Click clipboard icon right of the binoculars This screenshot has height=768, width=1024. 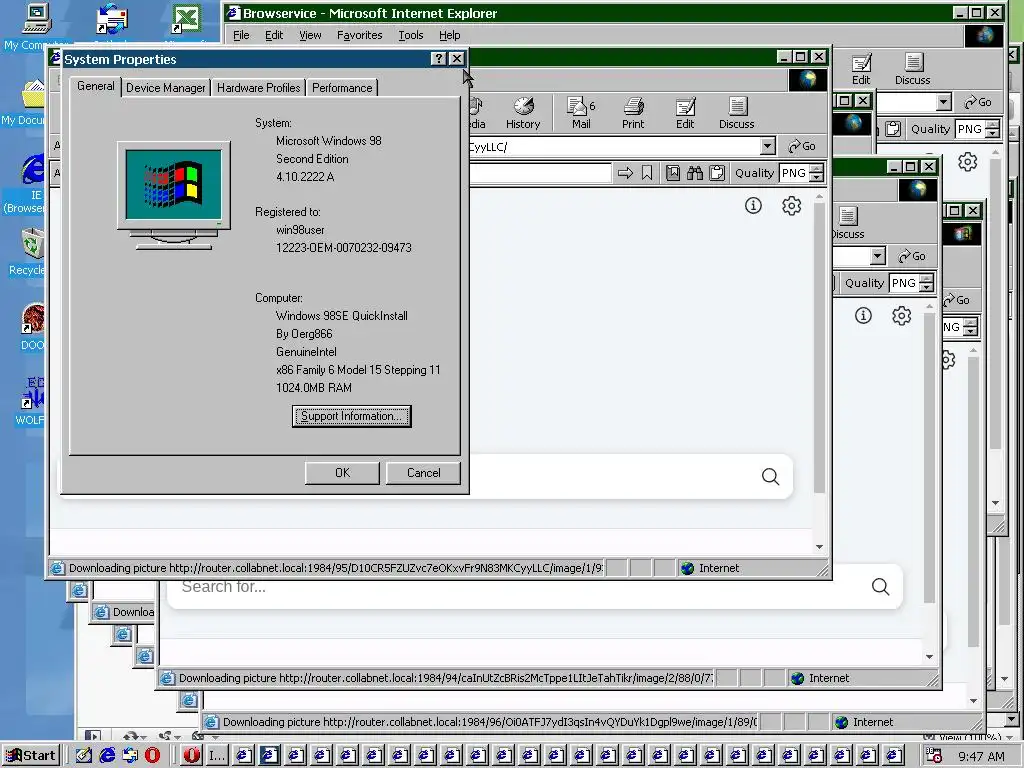pos(717,173)
